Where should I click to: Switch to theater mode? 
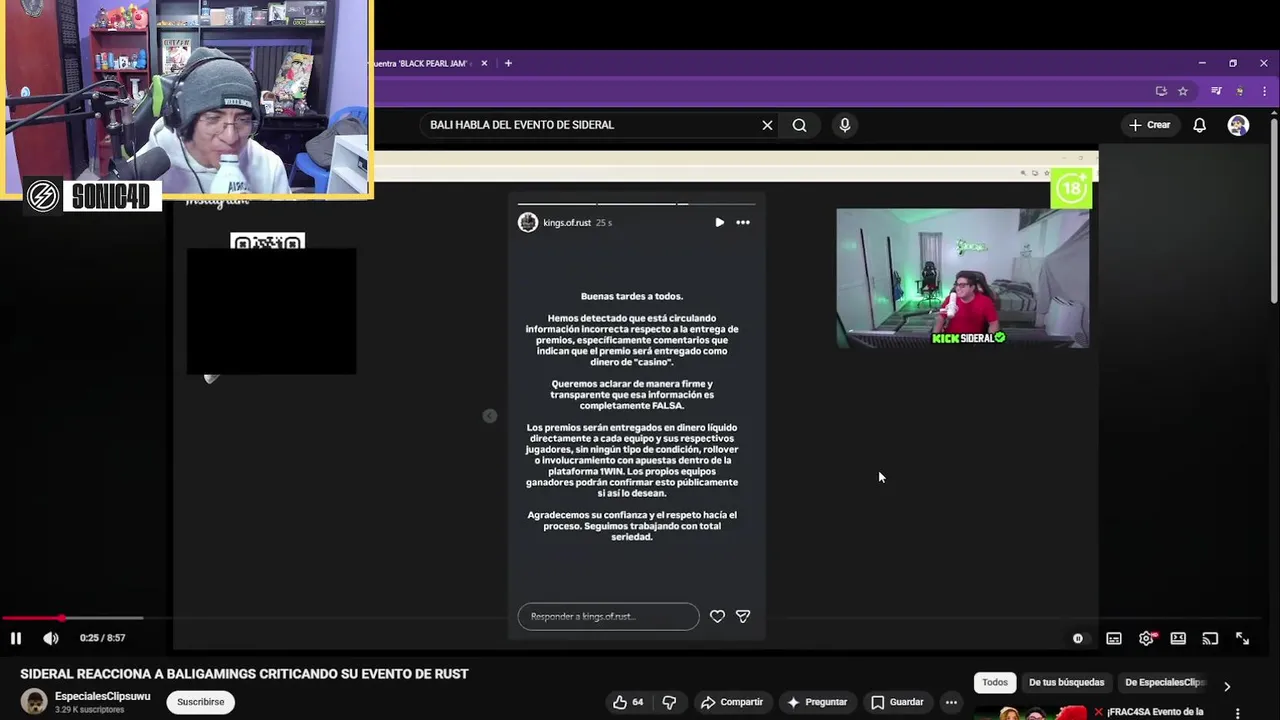[1178, 638]
